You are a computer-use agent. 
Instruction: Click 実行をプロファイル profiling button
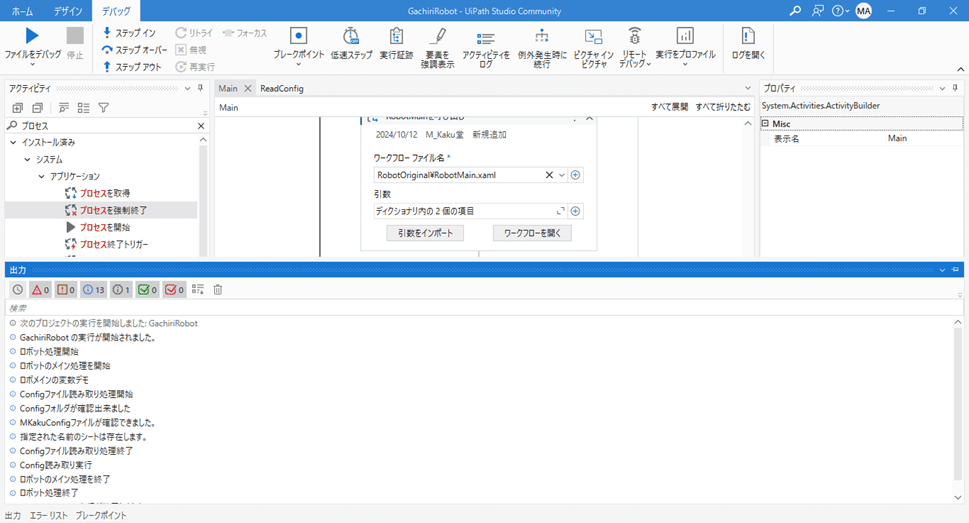point(685,46)
